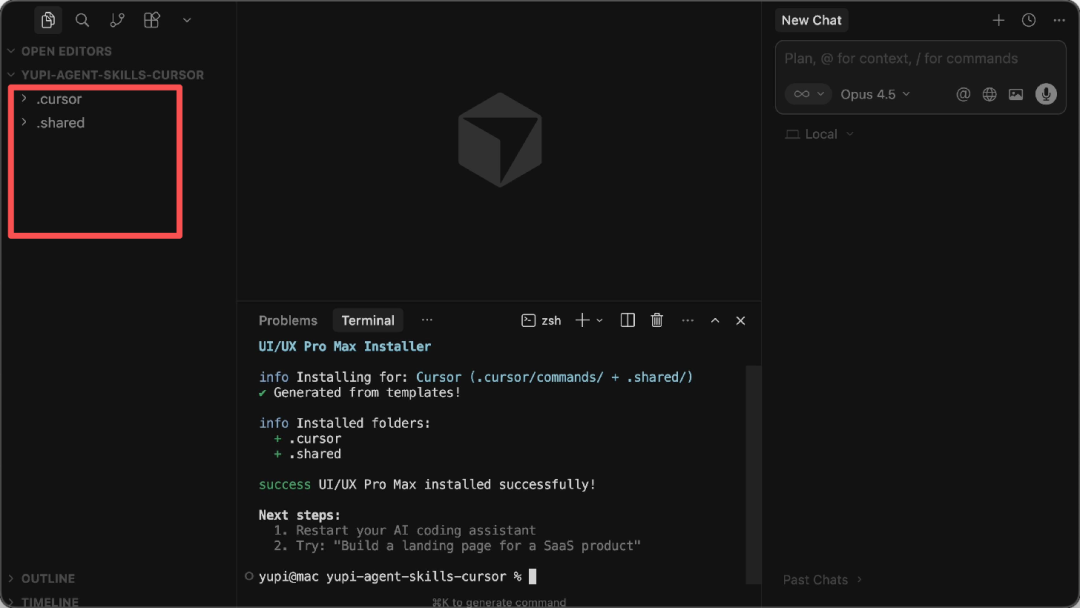Open the Search view icon

click(x=82, y=20)
